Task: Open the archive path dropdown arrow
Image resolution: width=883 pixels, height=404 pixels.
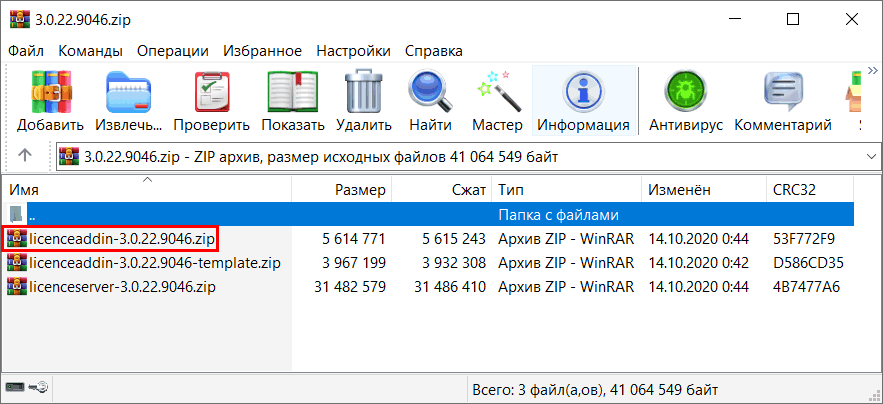Action: tap(871, 156)
